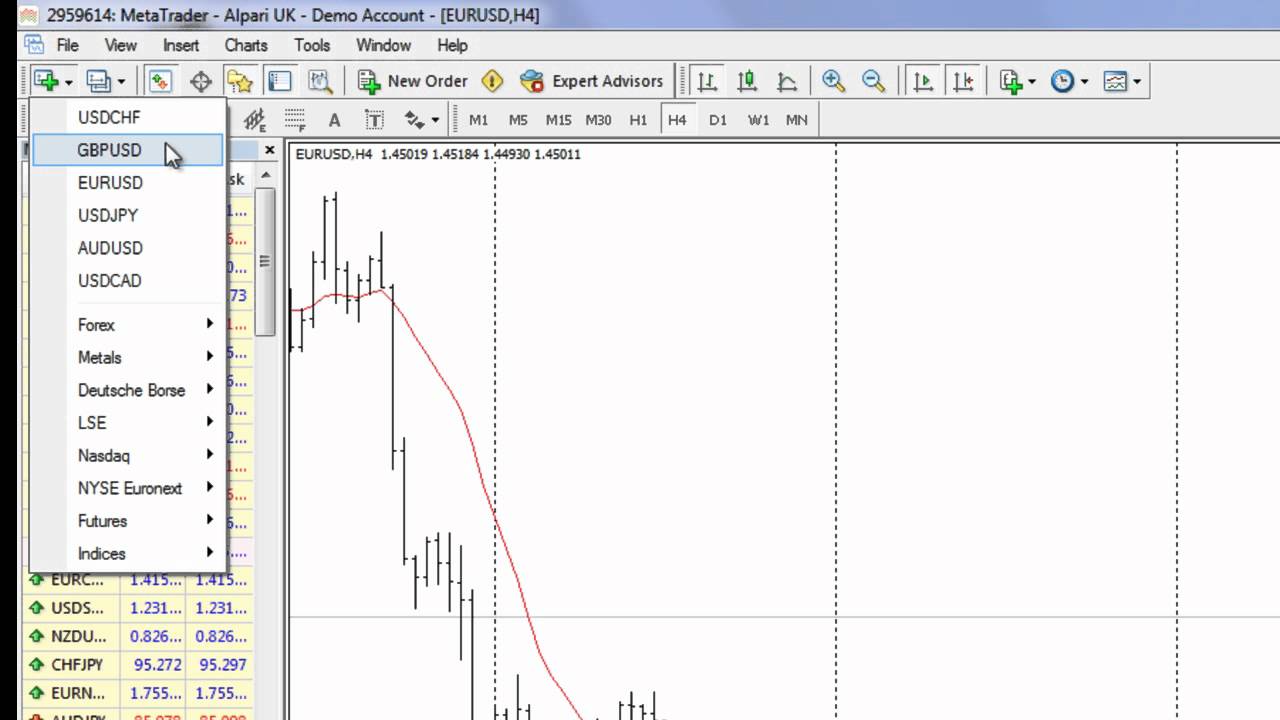Switch to M1 timeframe
The height and width of the screenshot is (720, 1280).
(478, 120)
